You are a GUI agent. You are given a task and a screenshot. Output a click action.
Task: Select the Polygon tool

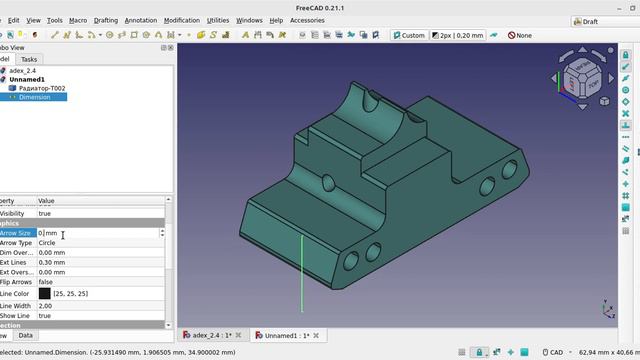146,35
